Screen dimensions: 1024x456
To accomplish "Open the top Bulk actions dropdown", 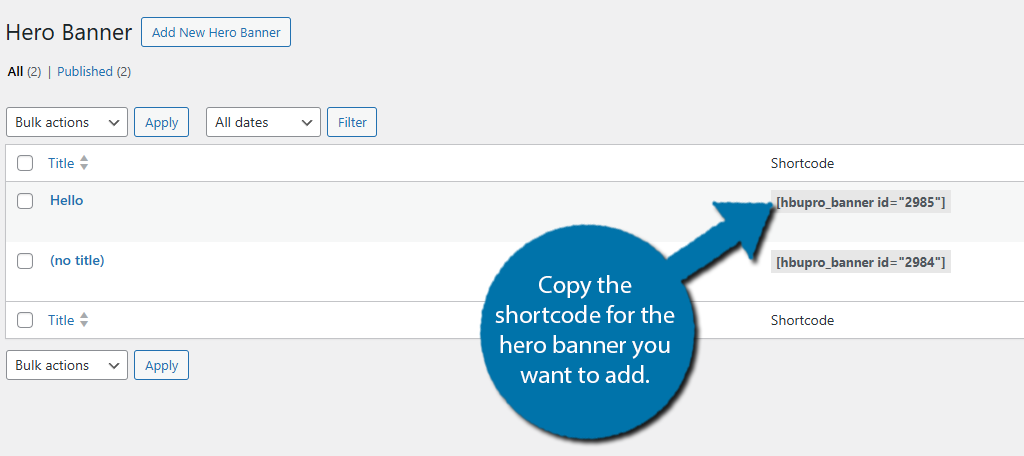I will [x=67, y=122].
